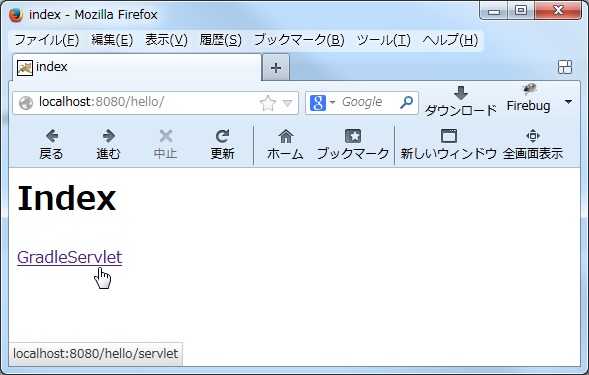Bookmark this page with the star icon
The width and height of the screenshot is (589, 375).
click(x=268, y=103)
